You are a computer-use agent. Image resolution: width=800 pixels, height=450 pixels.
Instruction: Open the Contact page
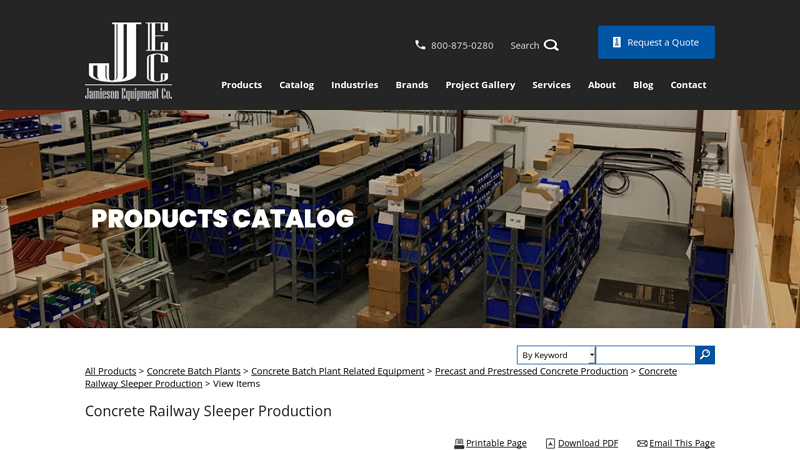tap(688, 85)
